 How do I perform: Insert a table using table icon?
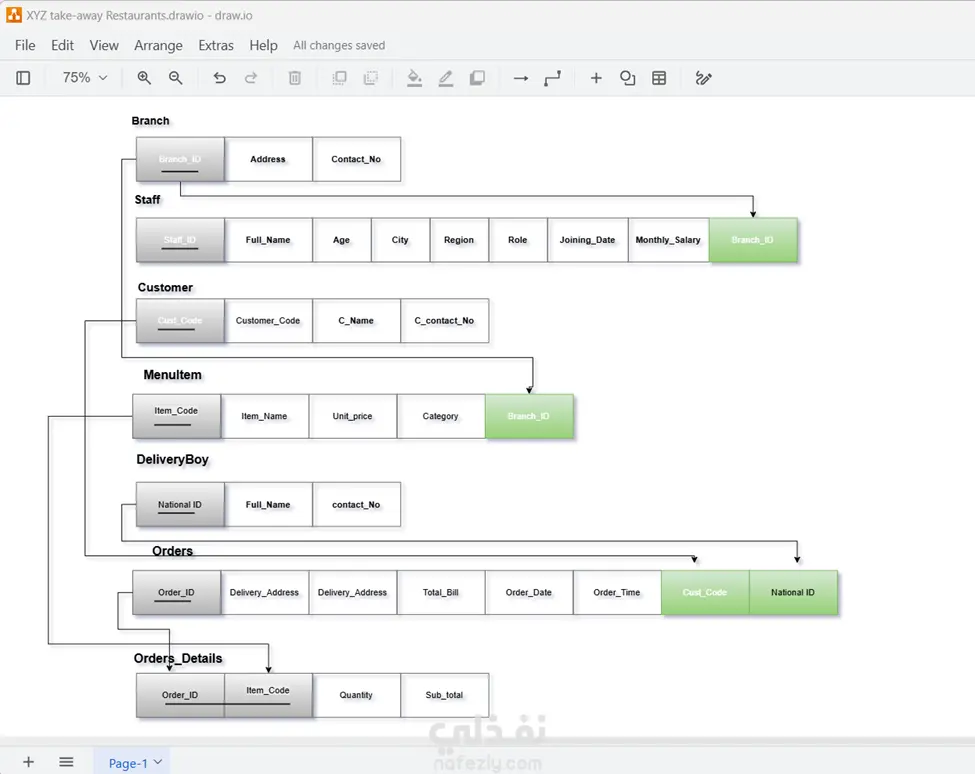[x=659, y=78]
